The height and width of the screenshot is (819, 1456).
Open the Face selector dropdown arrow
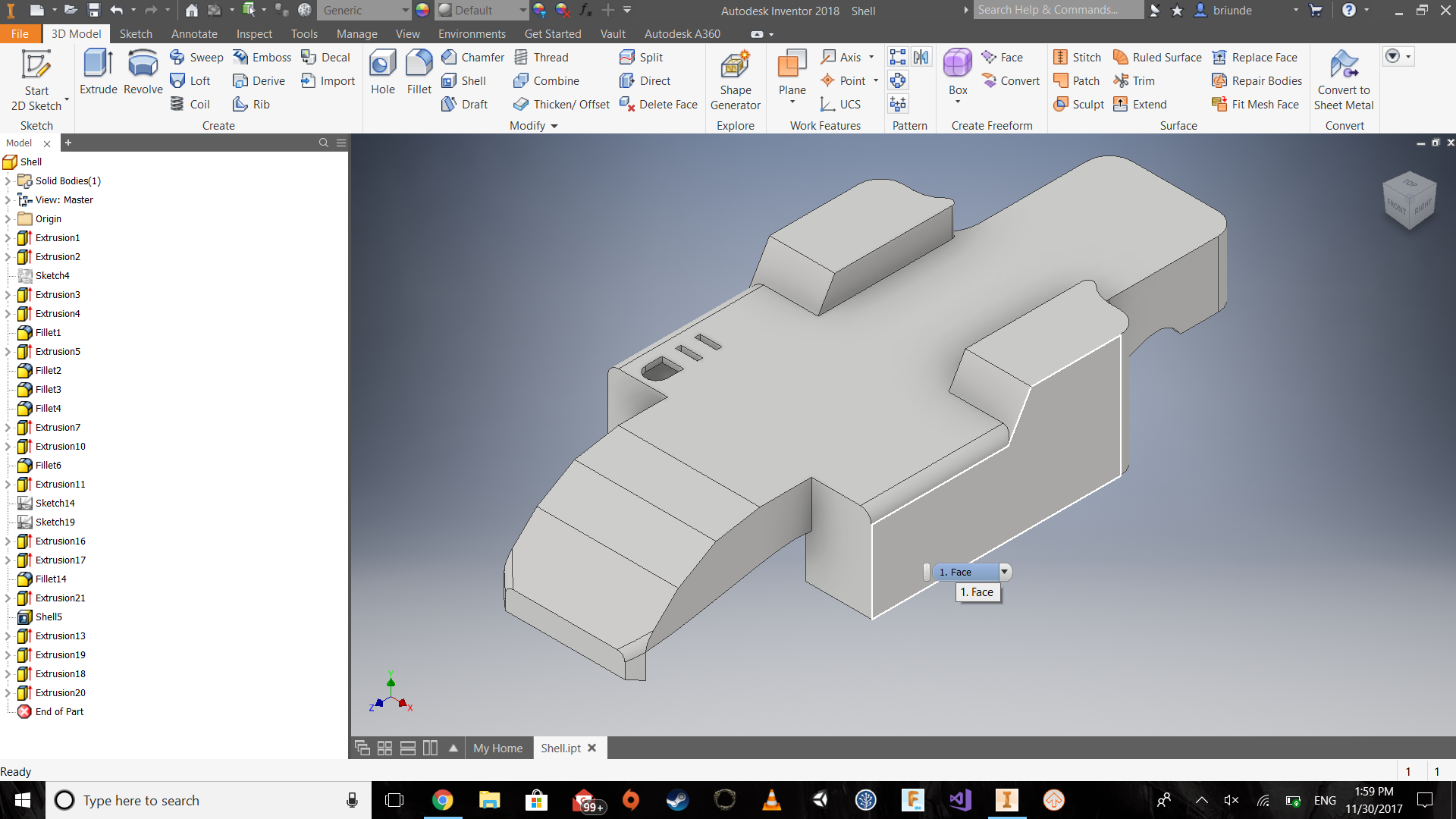point(1004,572)
